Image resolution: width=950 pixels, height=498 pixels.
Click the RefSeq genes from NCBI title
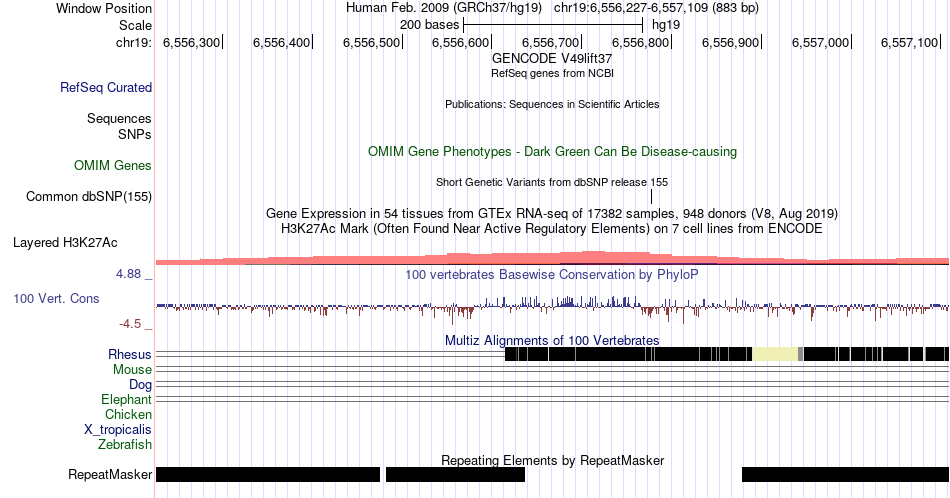pyautogui.click(x=552, y=73)
